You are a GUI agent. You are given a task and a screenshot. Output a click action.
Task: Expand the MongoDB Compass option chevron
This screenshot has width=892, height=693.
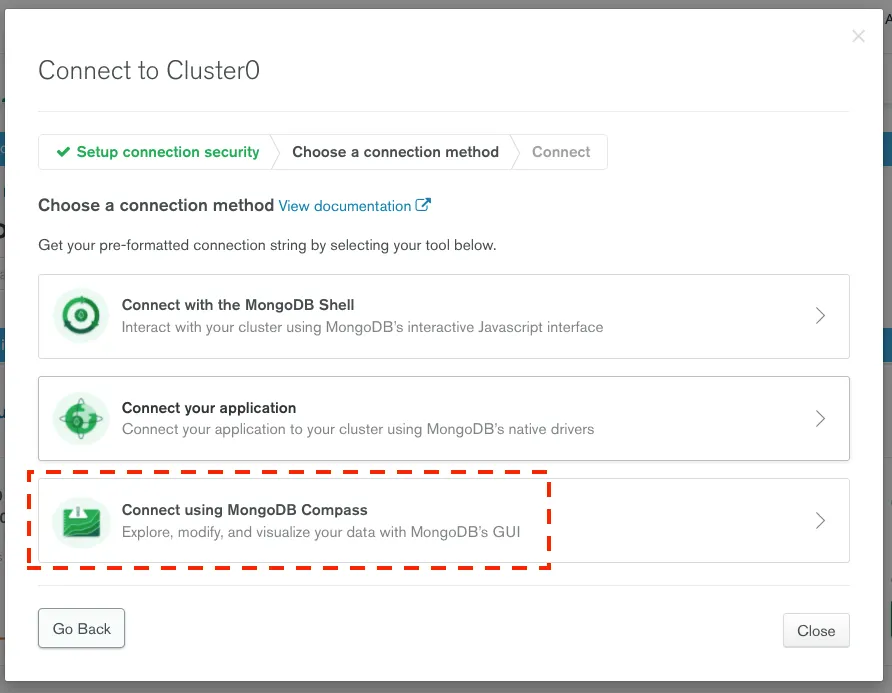[820, 521]
